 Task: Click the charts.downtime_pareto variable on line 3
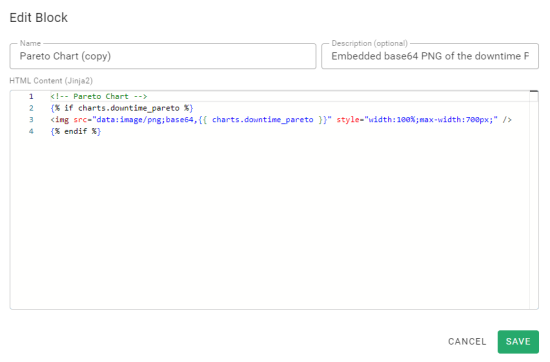(x=262, y=120)
